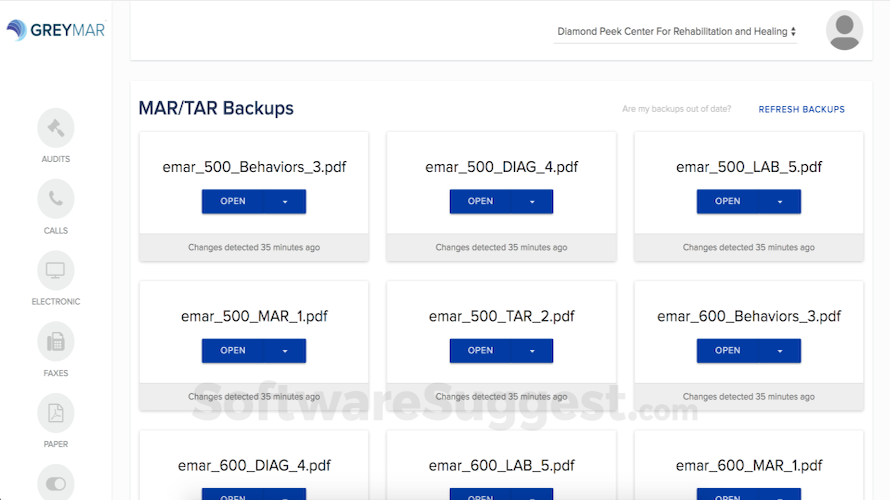This screenshot has width=890, height=500.
Task: Open emar_500_TAR_2.pdf backup
Action: (480, 351)
